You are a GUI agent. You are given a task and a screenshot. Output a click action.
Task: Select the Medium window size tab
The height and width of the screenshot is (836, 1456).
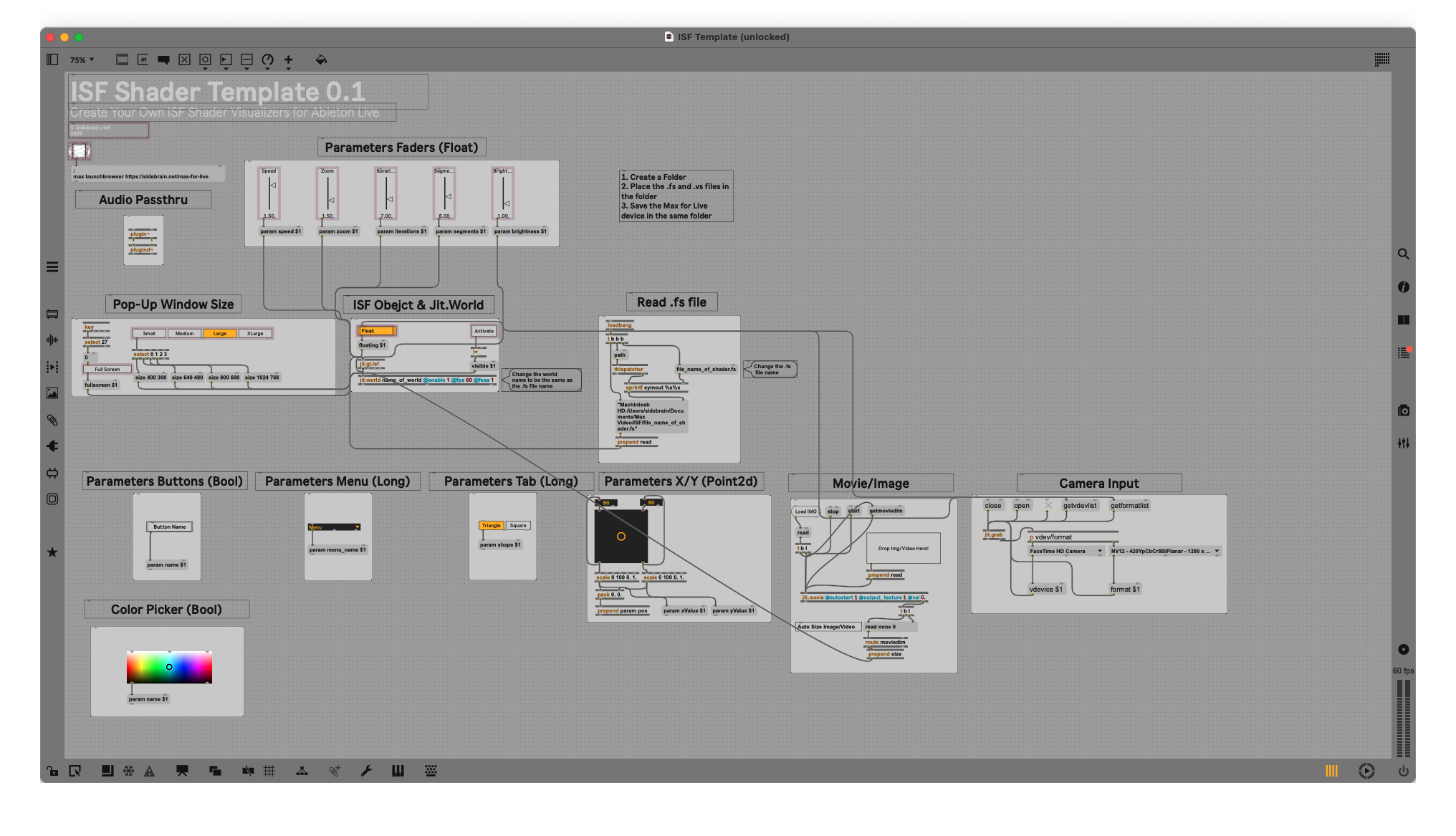coord(184,334)
